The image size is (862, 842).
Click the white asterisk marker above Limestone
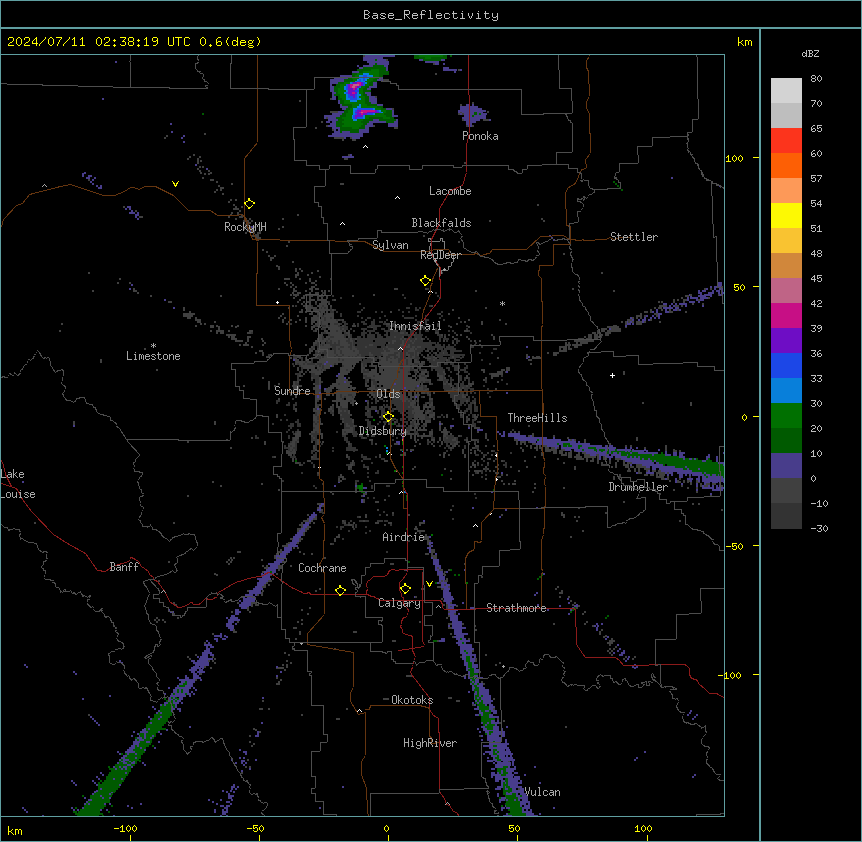(x=153, y=346)
